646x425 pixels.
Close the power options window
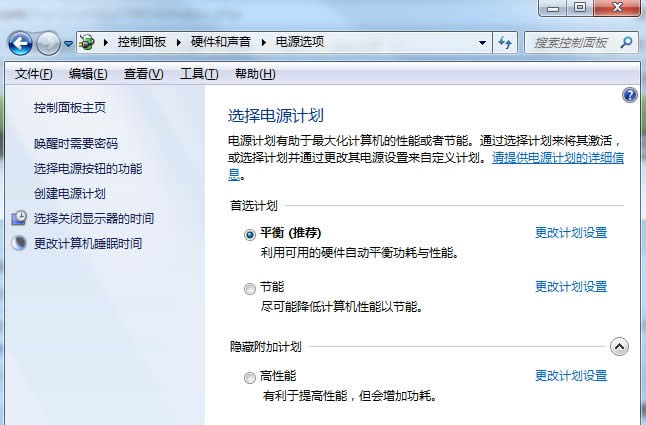pos(617,8)
